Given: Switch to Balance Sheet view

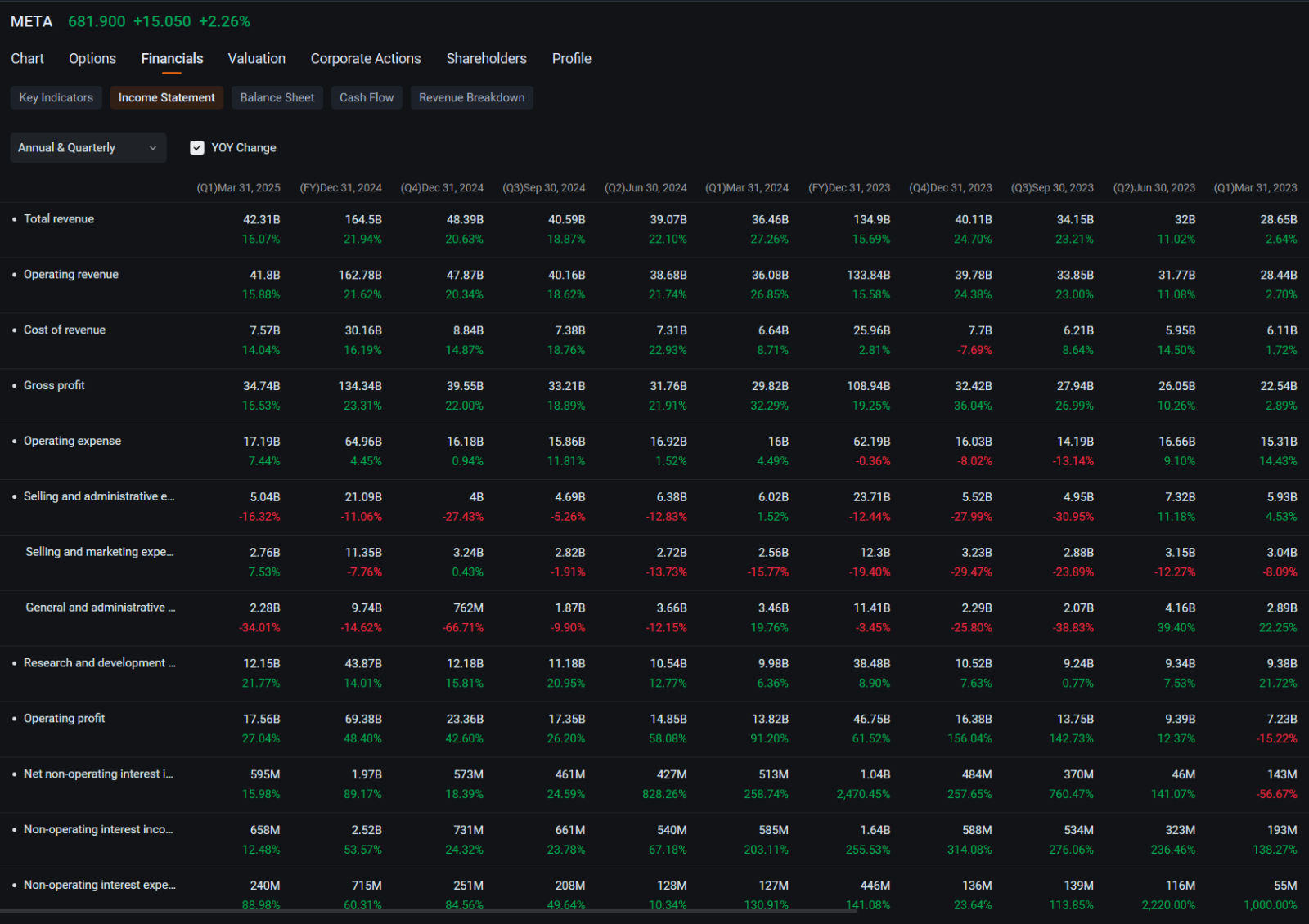Looking at the screenshot, I should coord(277,97).
